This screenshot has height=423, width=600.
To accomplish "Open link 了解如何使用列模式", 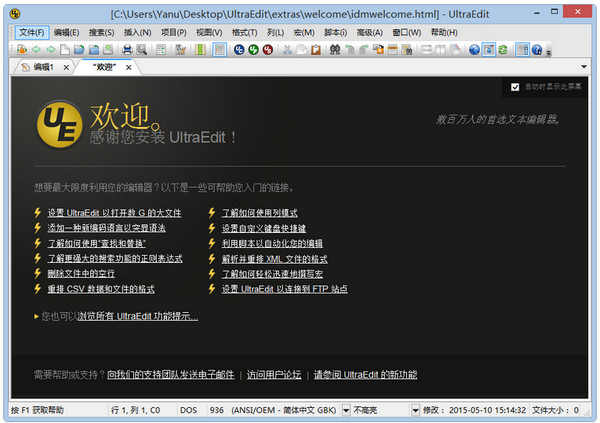I will coord(259,213).
